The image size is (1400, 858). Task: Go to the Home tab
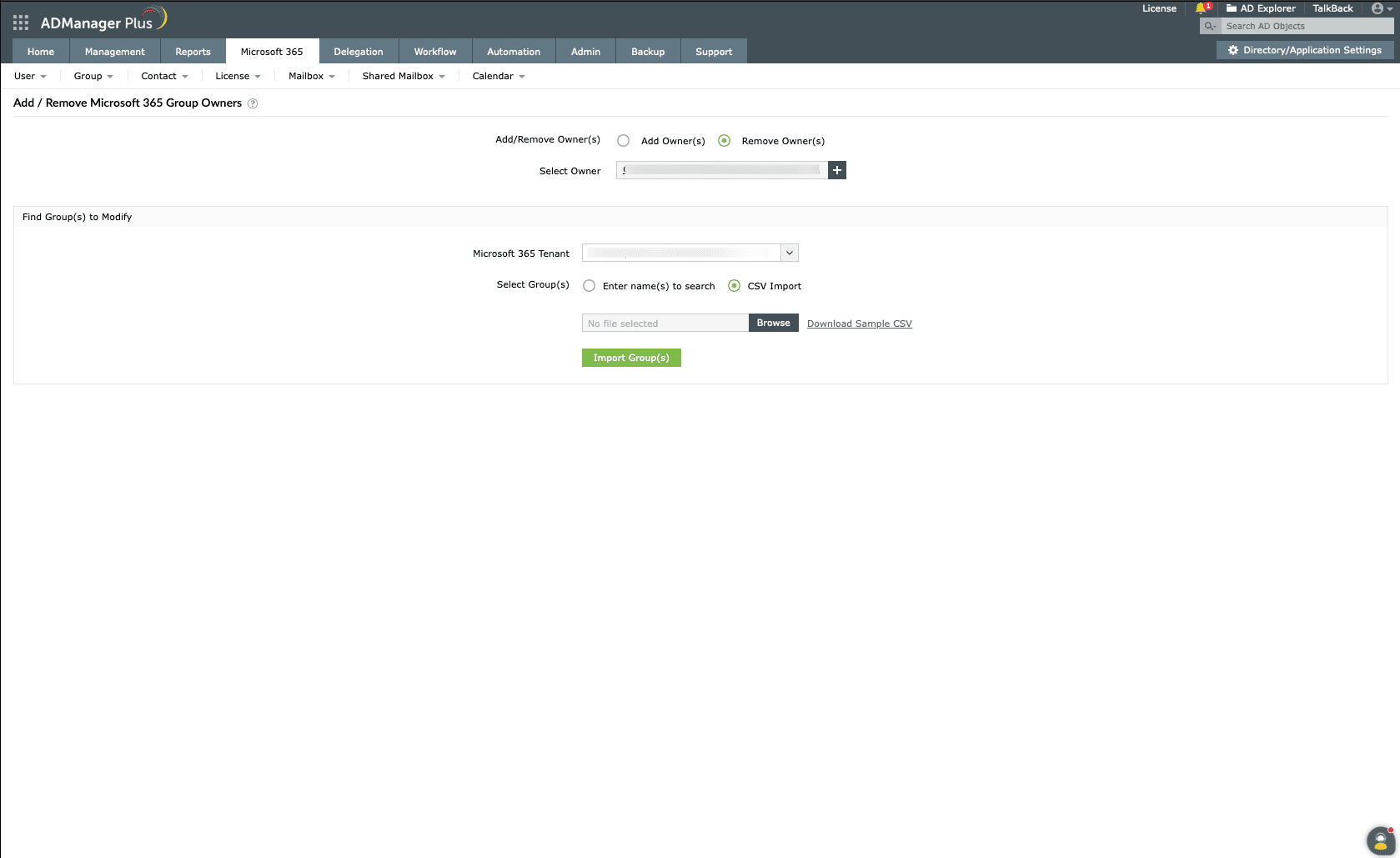click(x=41, y=51)
